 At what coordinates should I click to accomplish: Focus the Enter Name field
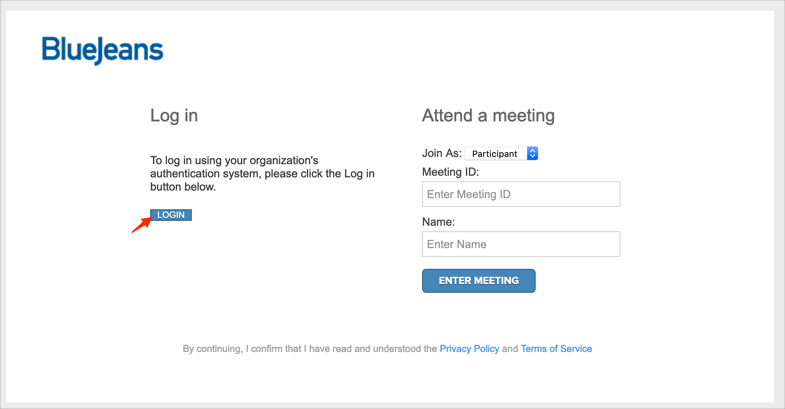tap(521, 244)
